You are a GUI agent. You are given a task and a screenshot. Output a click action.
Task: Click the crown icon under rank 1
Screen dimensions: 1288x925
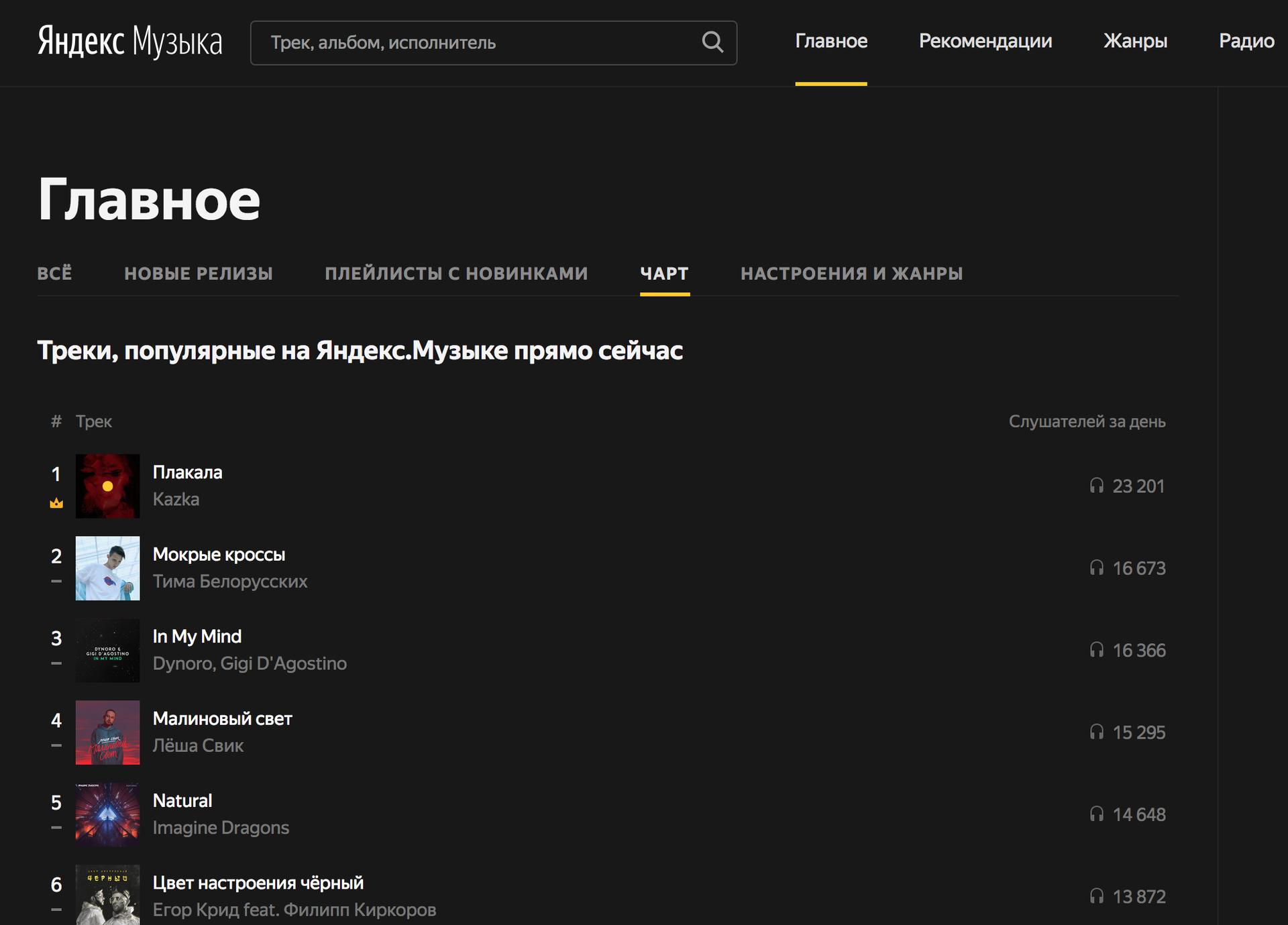click(x=56, y=503)
